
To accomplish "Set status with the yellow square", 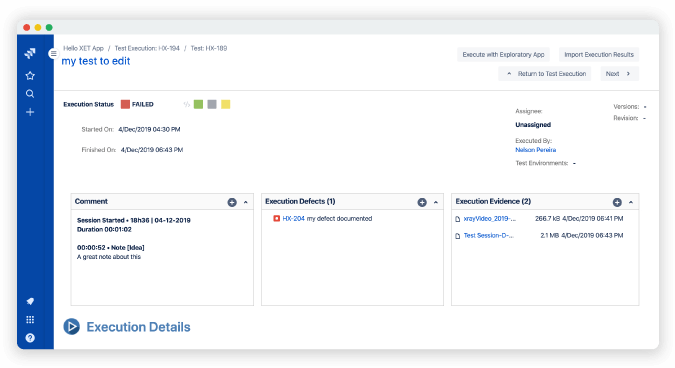I will pyautogui.click(x=226, y=104).
